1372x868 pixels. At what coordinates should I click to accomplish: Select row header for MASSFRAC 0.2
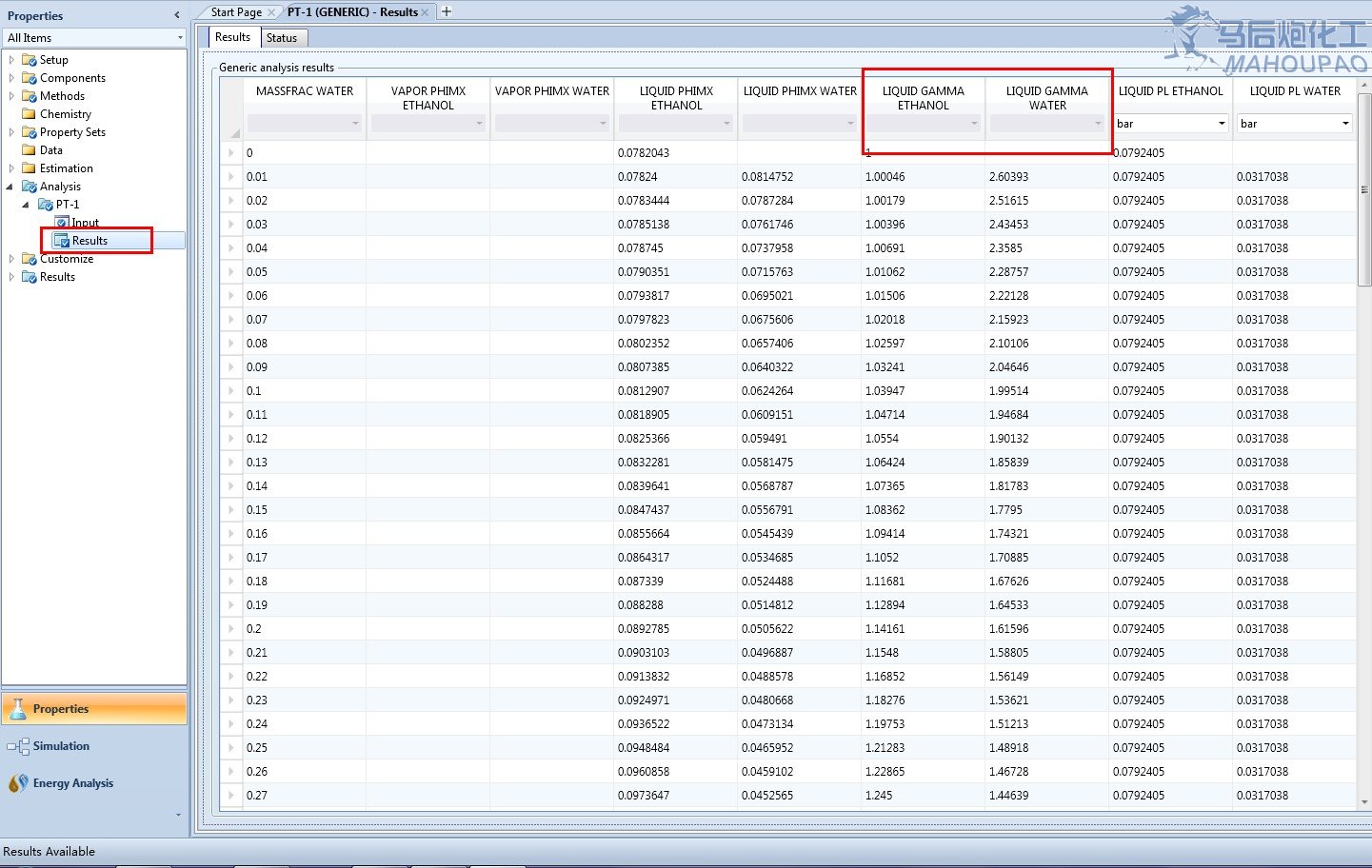(231, 629)
